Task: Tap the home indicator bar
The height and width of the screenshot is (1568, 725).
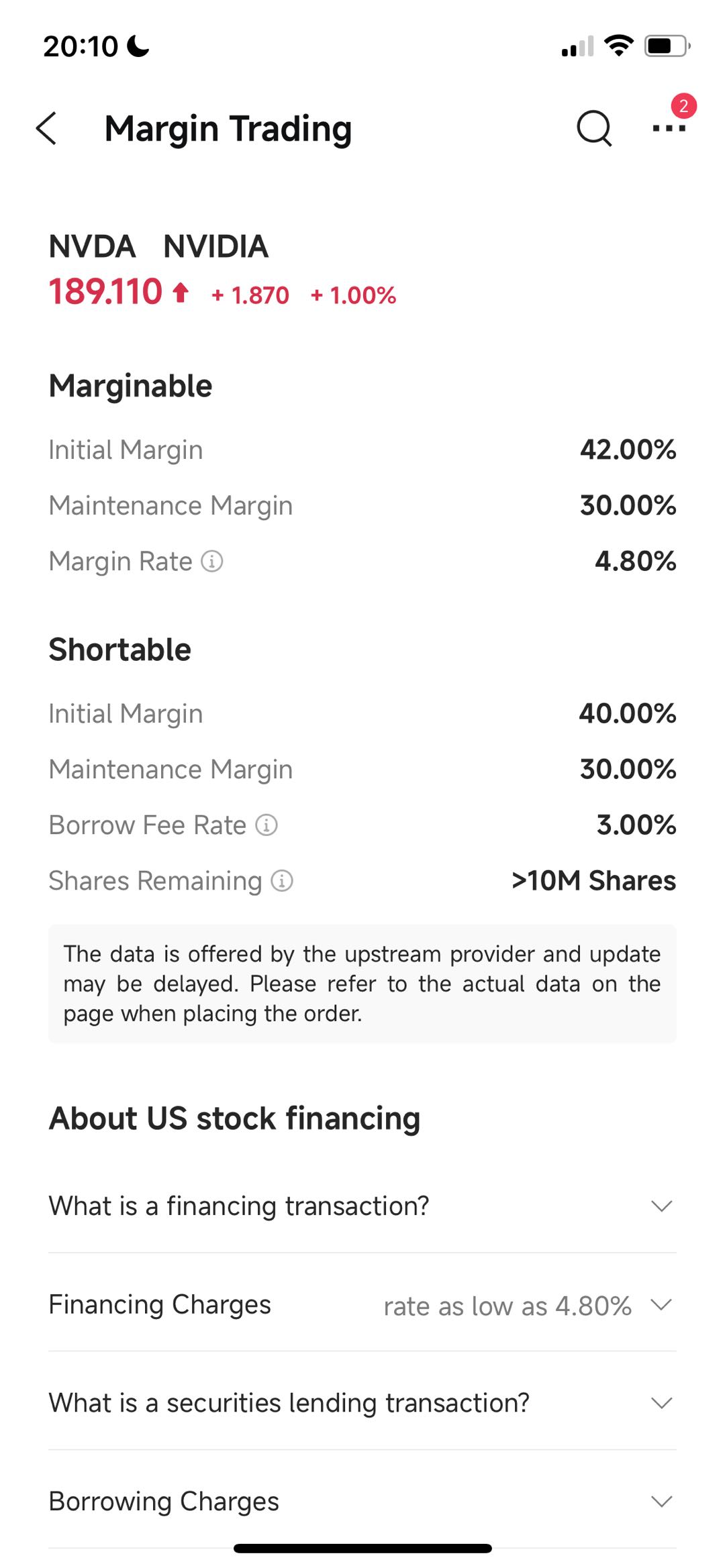Action: (362, 1548)
